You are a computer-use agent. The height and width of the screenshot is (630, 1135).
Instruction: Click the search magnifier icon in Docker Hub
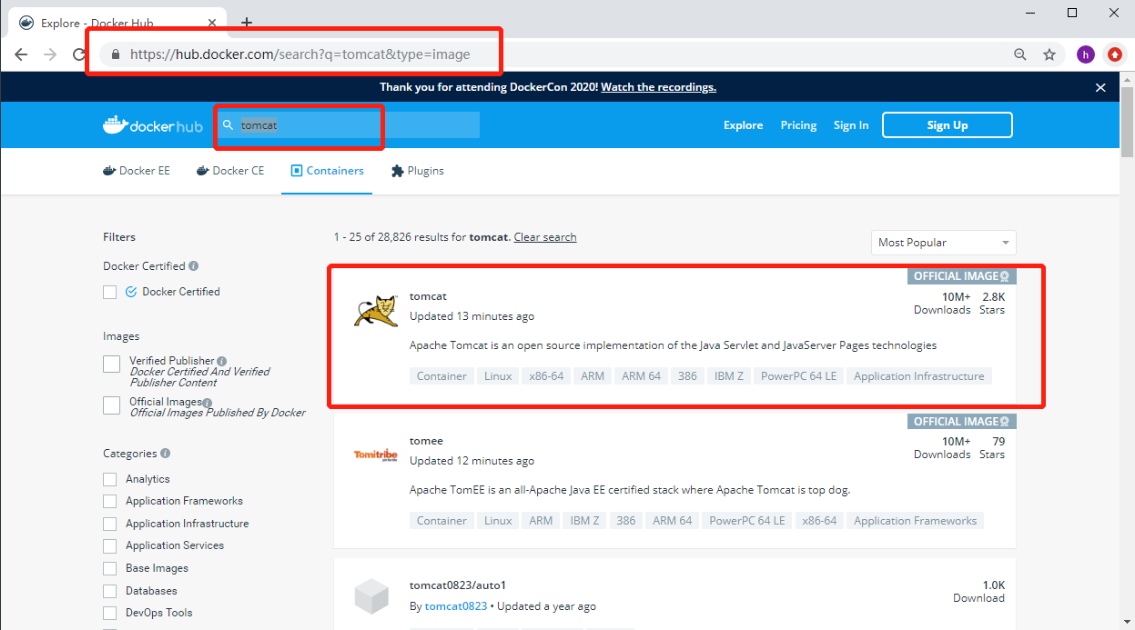(x=228, y=125)
